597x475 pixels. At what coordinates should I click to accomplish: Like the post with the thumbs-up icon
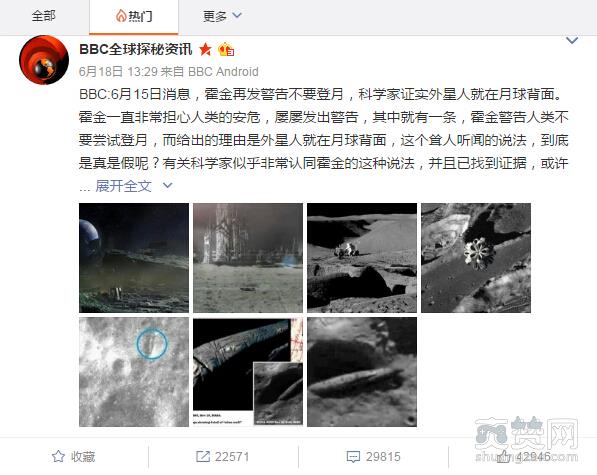point(504,456)
